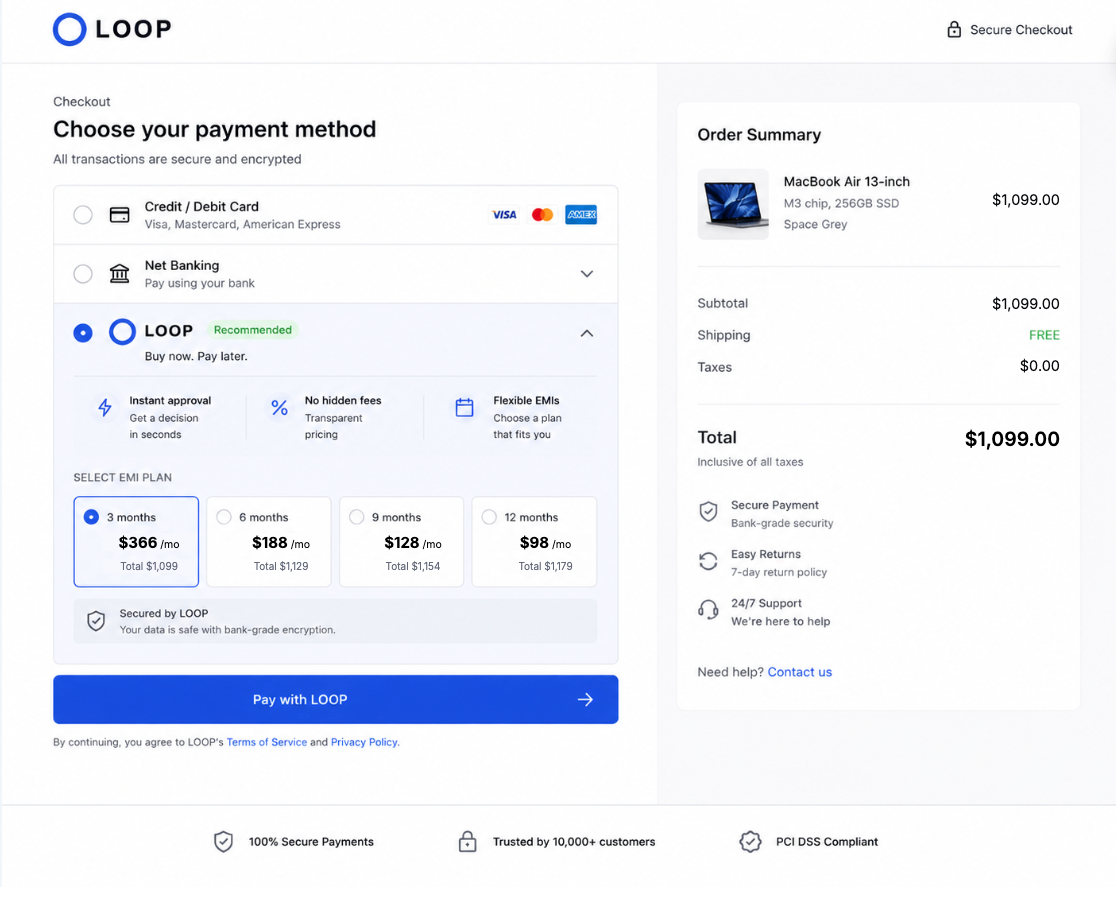
Task: Choose the 3 months EMI plan radio
Action: (91, 517)
